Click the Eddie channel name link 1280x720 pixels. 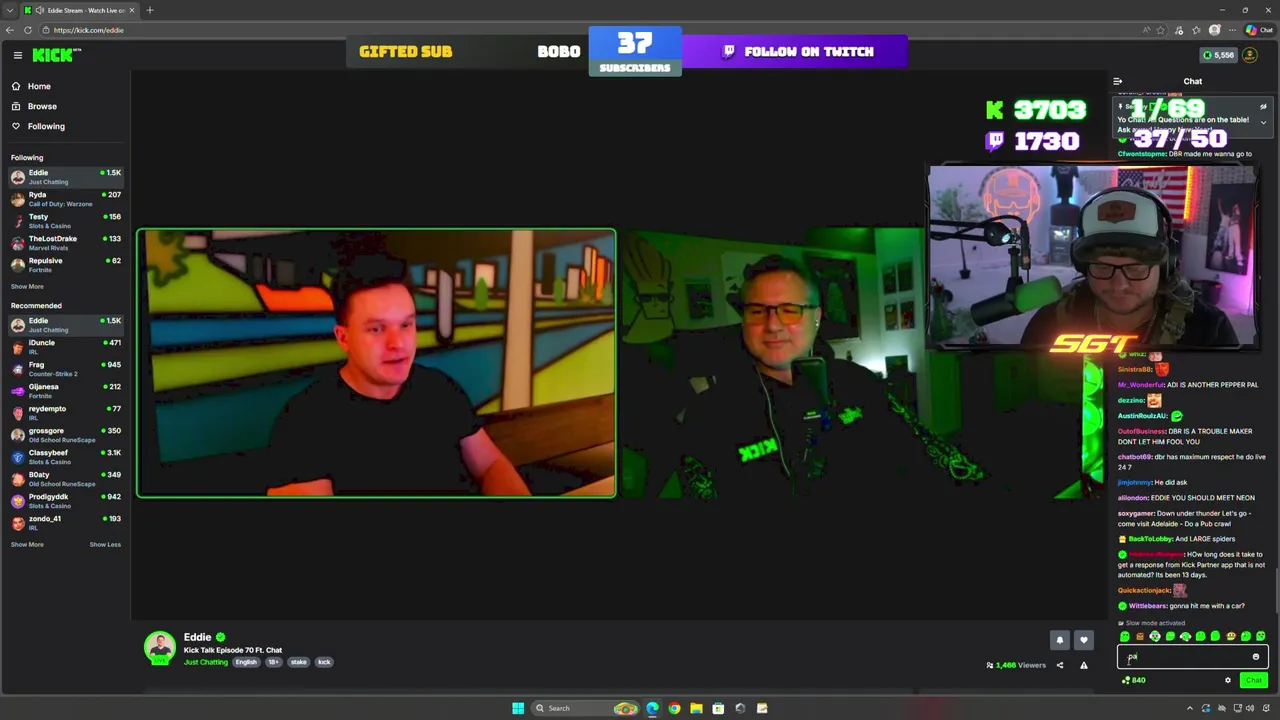point(197,637)
